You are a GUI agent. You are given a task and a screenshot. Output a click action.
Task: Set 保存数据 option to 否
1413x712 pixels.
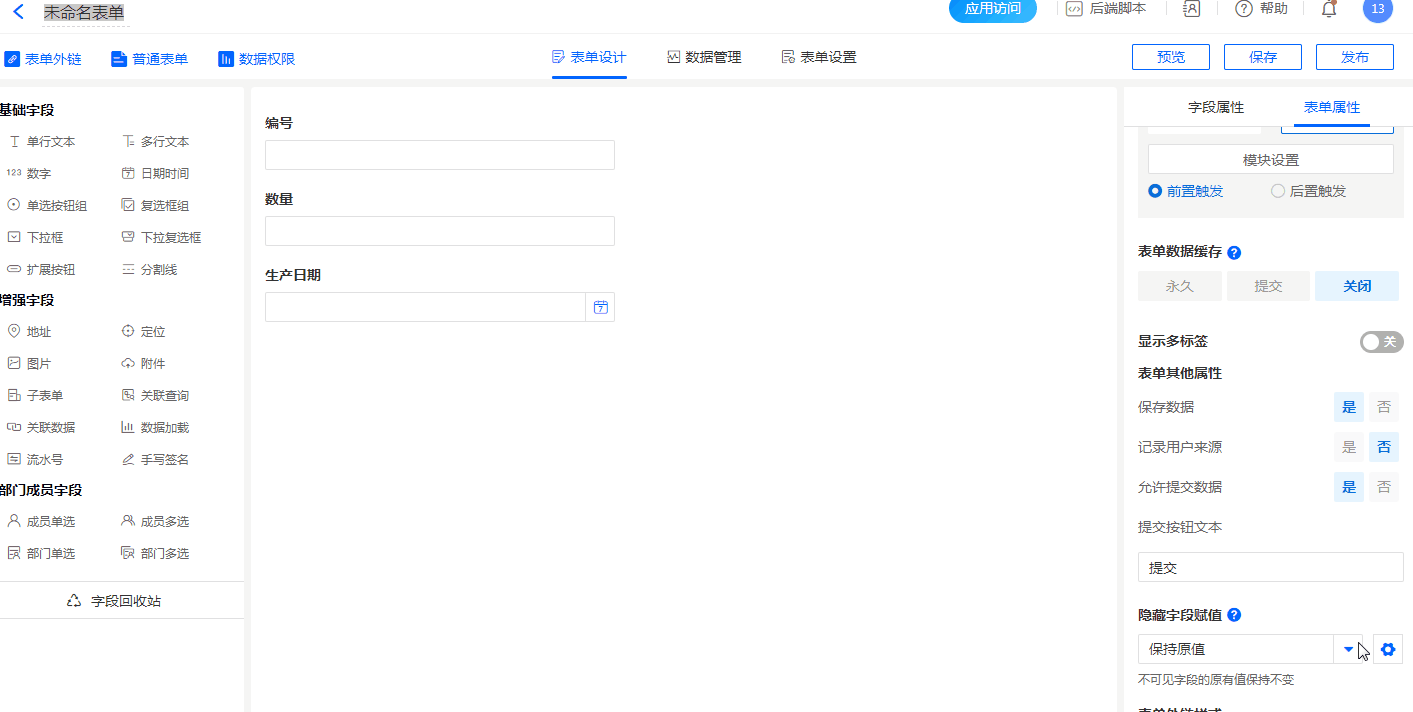point(1384,407)
